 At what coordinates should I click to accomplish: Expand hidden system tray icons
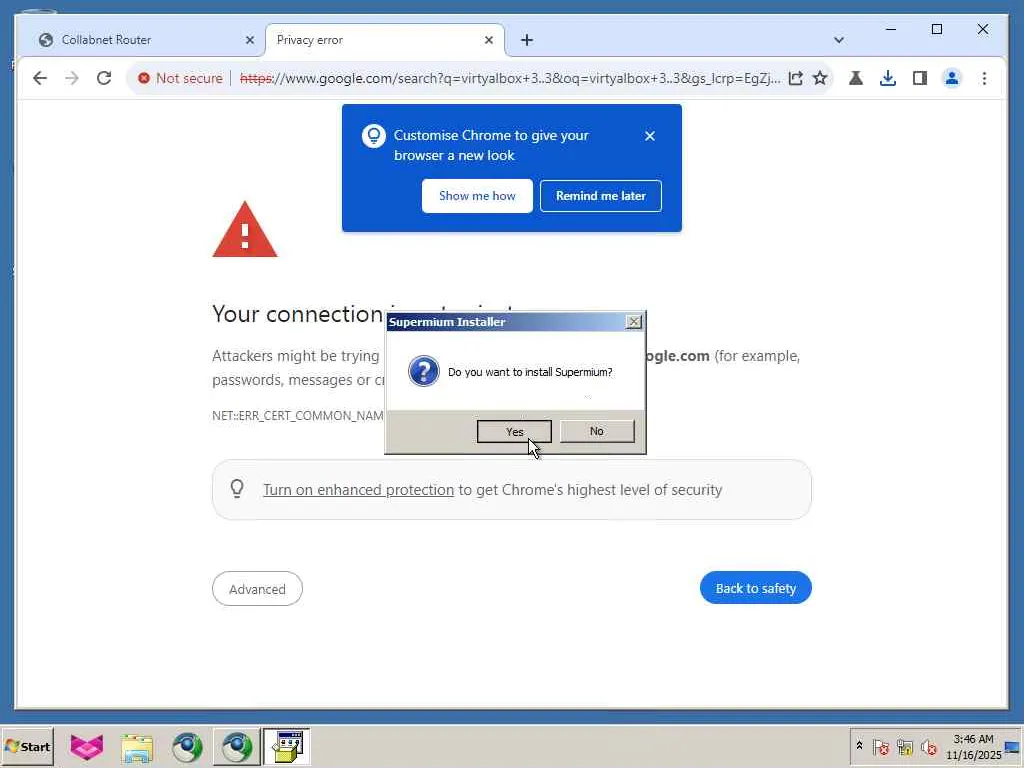pyautogui.click(x=859, y=746)
